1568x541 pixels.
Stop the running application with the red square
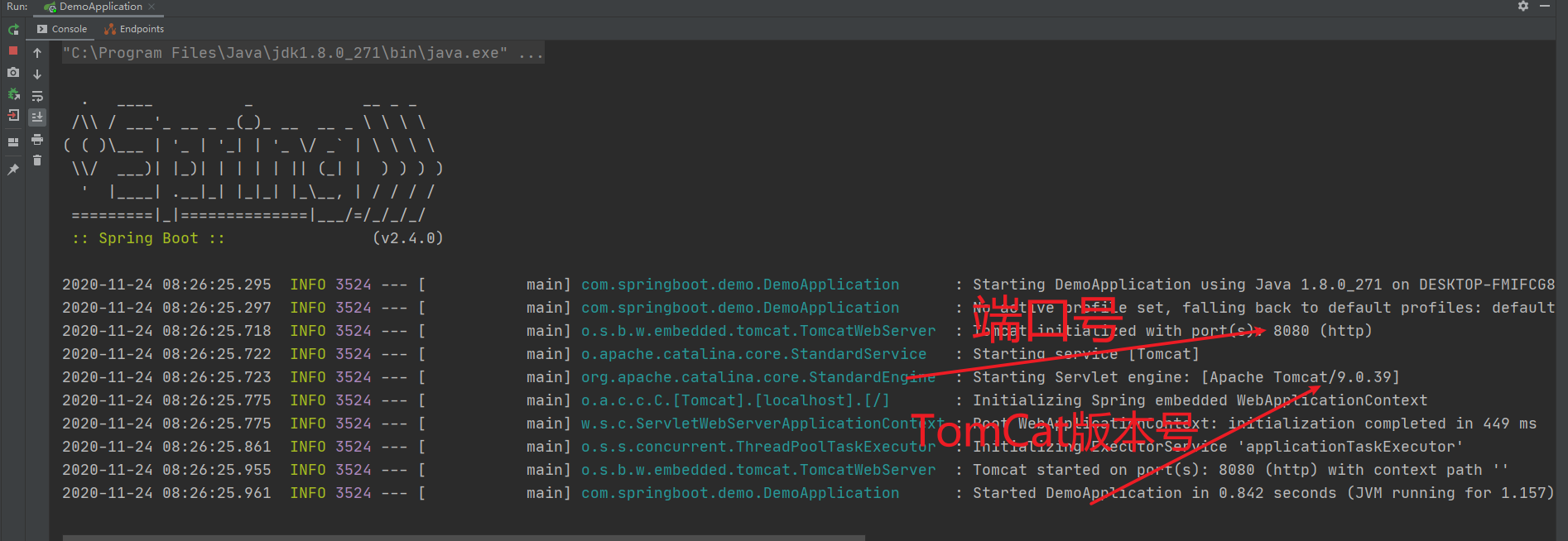point(13,51)
